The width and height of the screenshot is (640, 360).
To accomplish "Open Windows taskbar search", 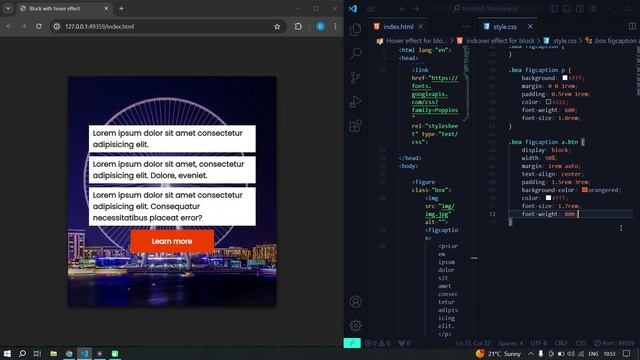I will click(22, 354).
